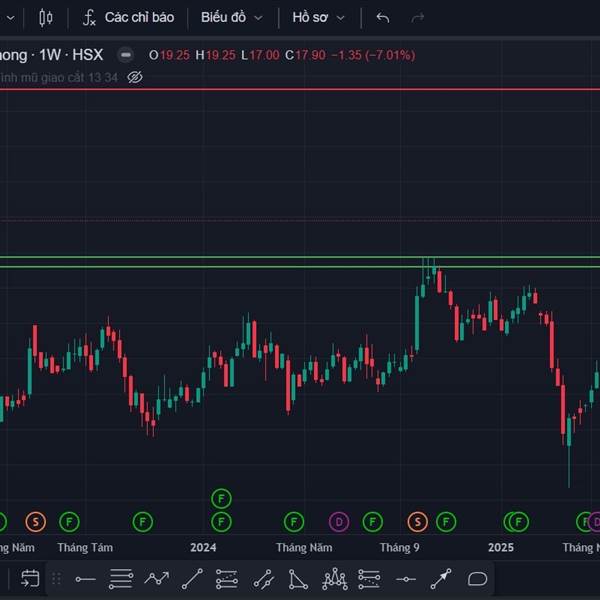Select the trend line drawing tool
The image size is (600, 600).
193,578
